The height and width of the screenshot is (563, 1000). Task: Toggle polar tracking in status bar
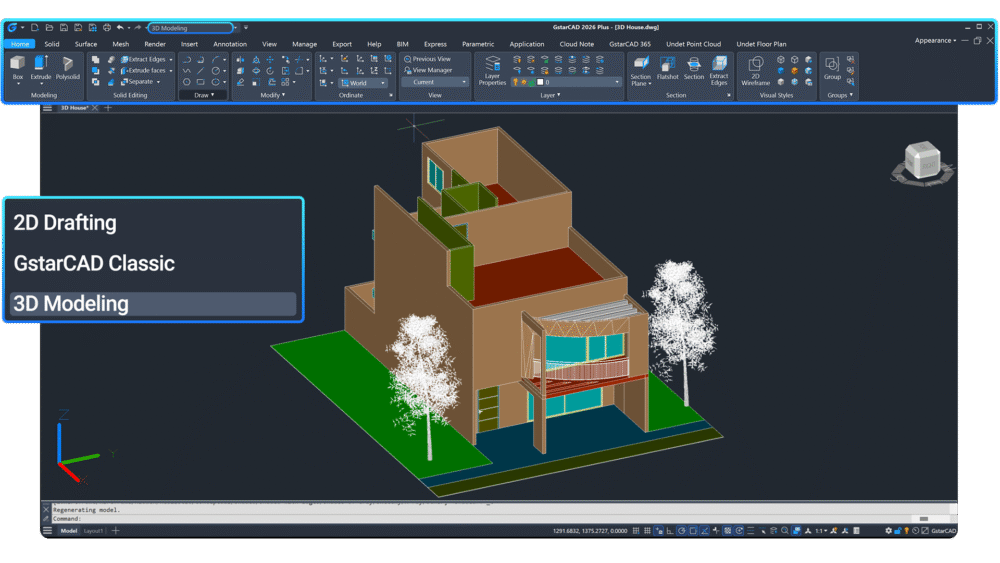[682, 530]
